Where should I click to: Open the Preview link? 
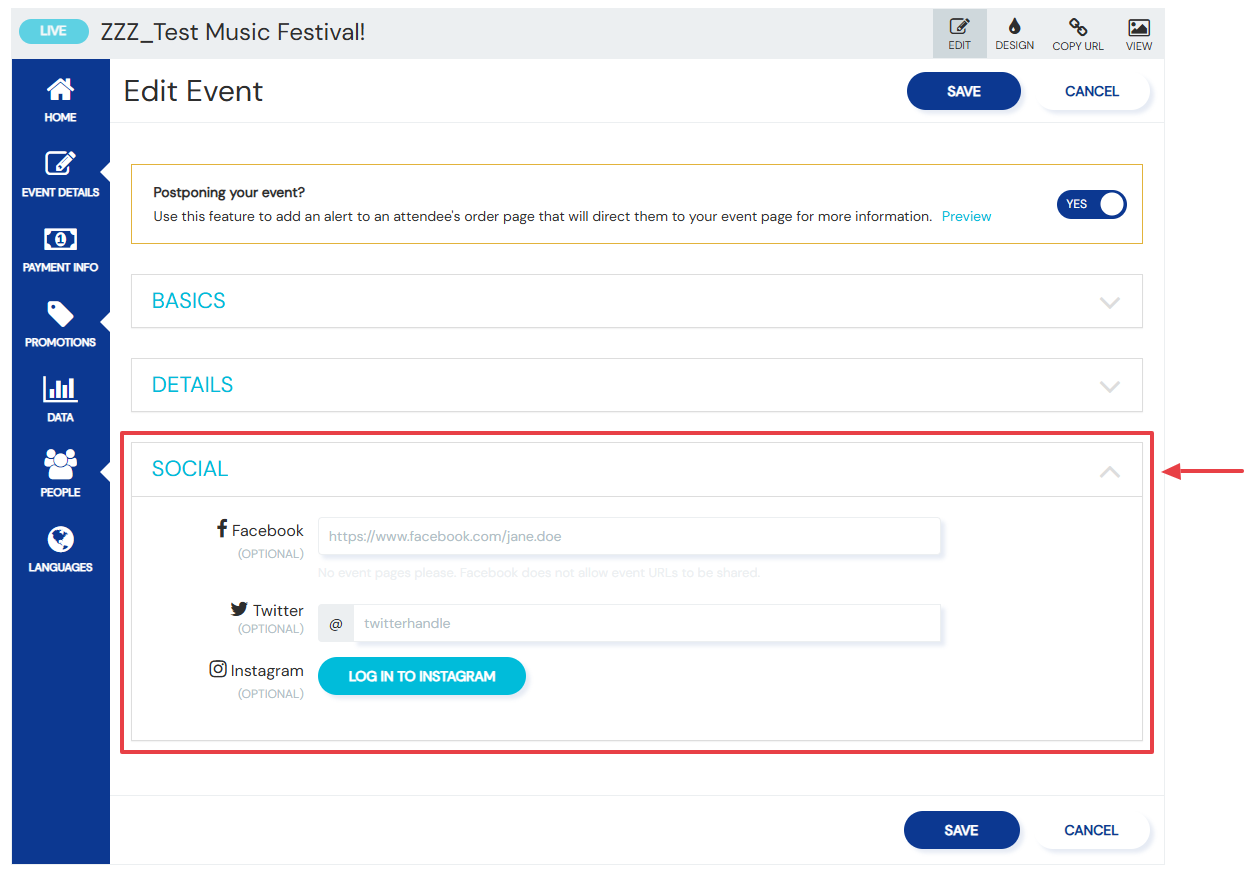tap(967, 216)
